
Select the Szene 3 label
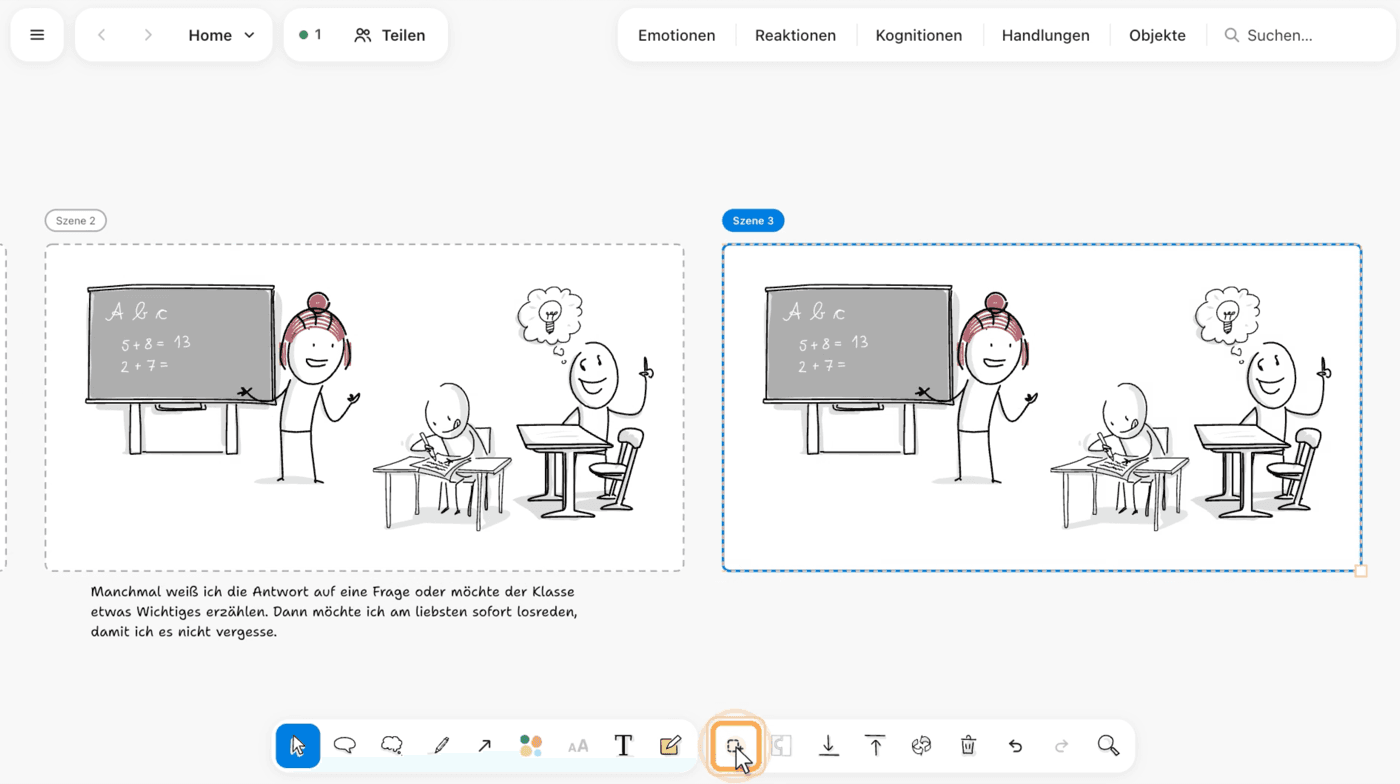753,221
